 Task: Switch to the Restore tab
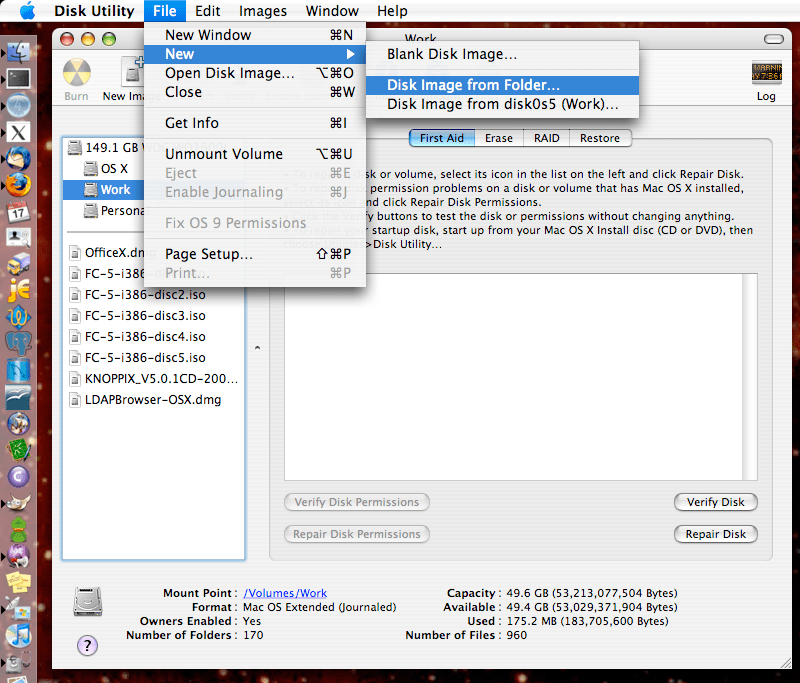tap(600, 138)
